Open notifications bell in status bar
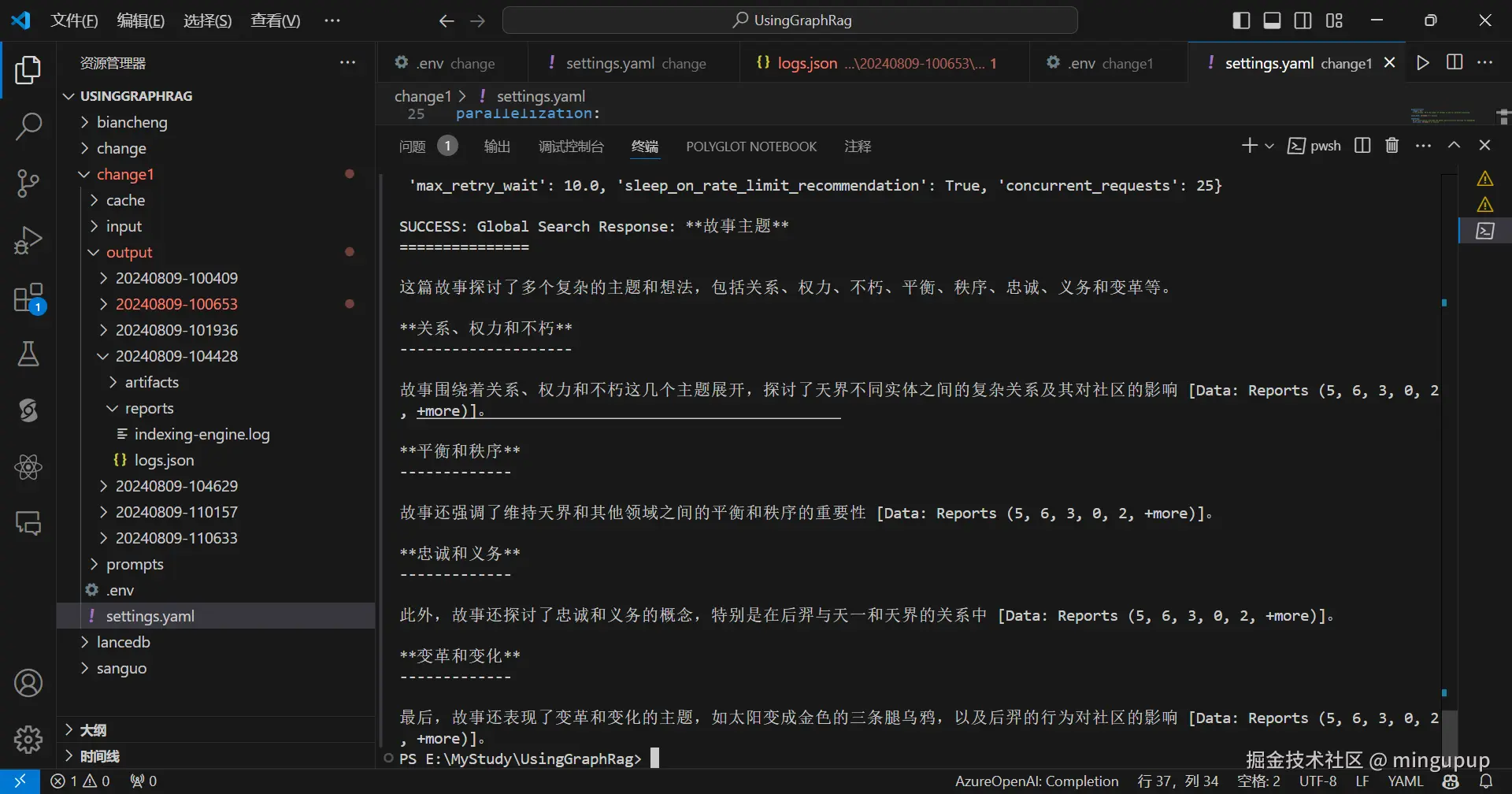This screenshot has height=794, width=1512. pos(1486,781)
